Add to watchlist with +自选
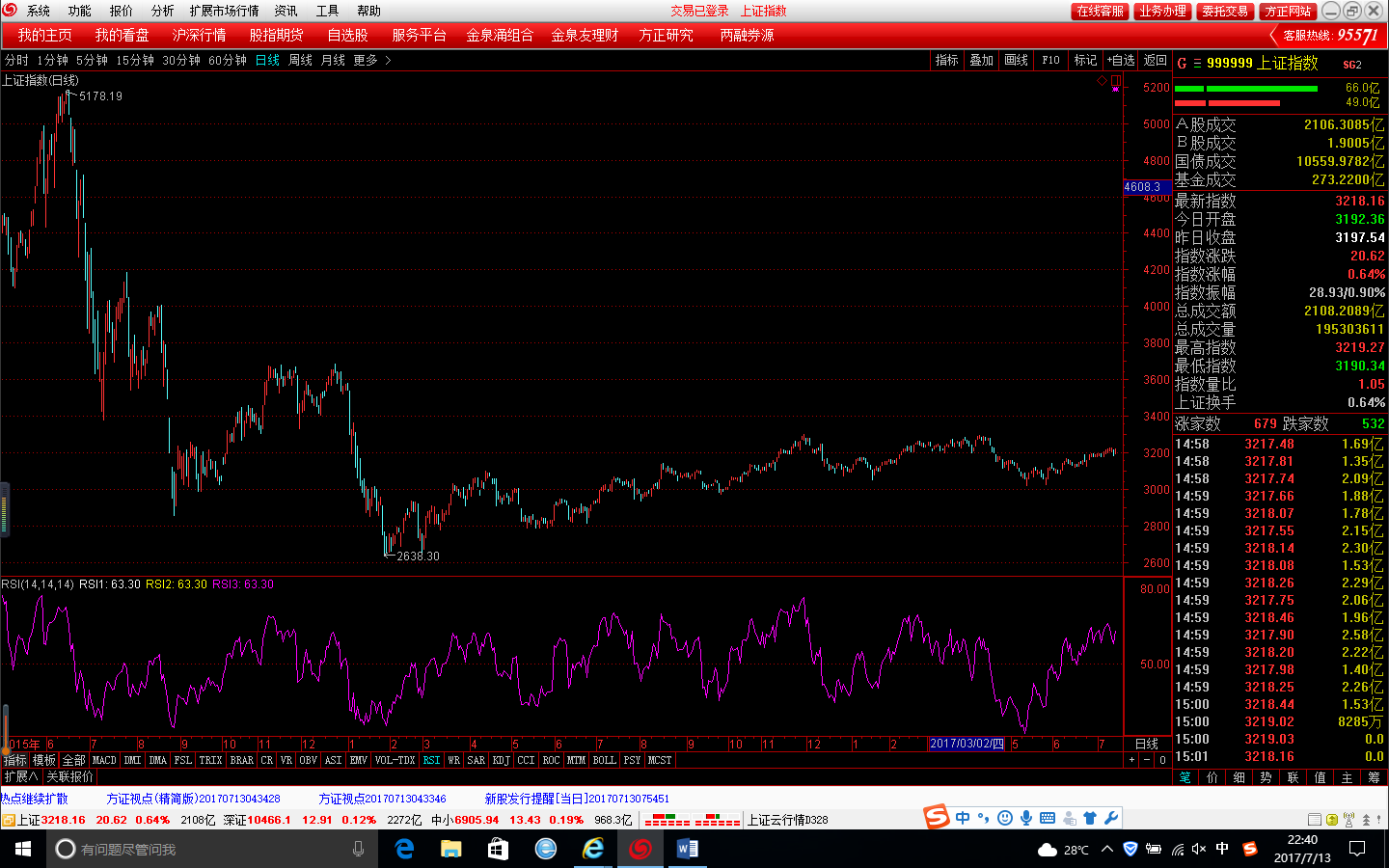Image resolution: width=1389 pixels, height=868 pixels. tap(1120, 60)
